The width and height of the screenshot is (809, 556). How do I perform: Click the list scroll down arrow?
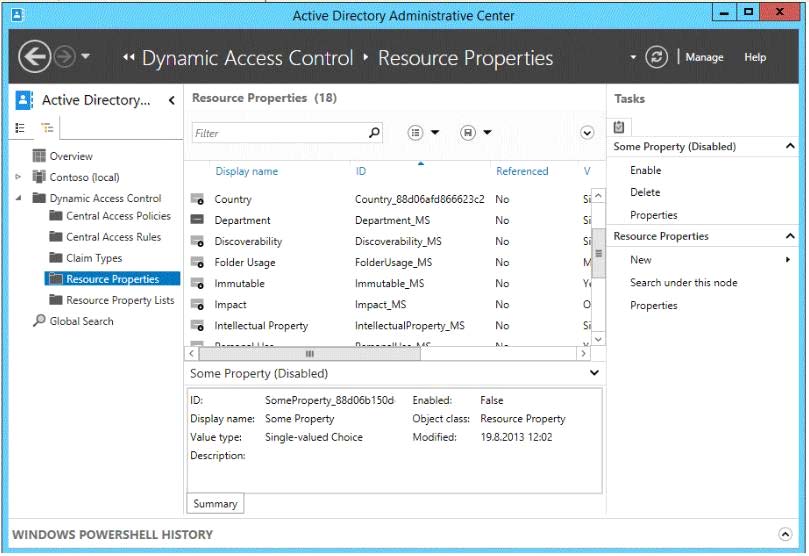[598, 339]
